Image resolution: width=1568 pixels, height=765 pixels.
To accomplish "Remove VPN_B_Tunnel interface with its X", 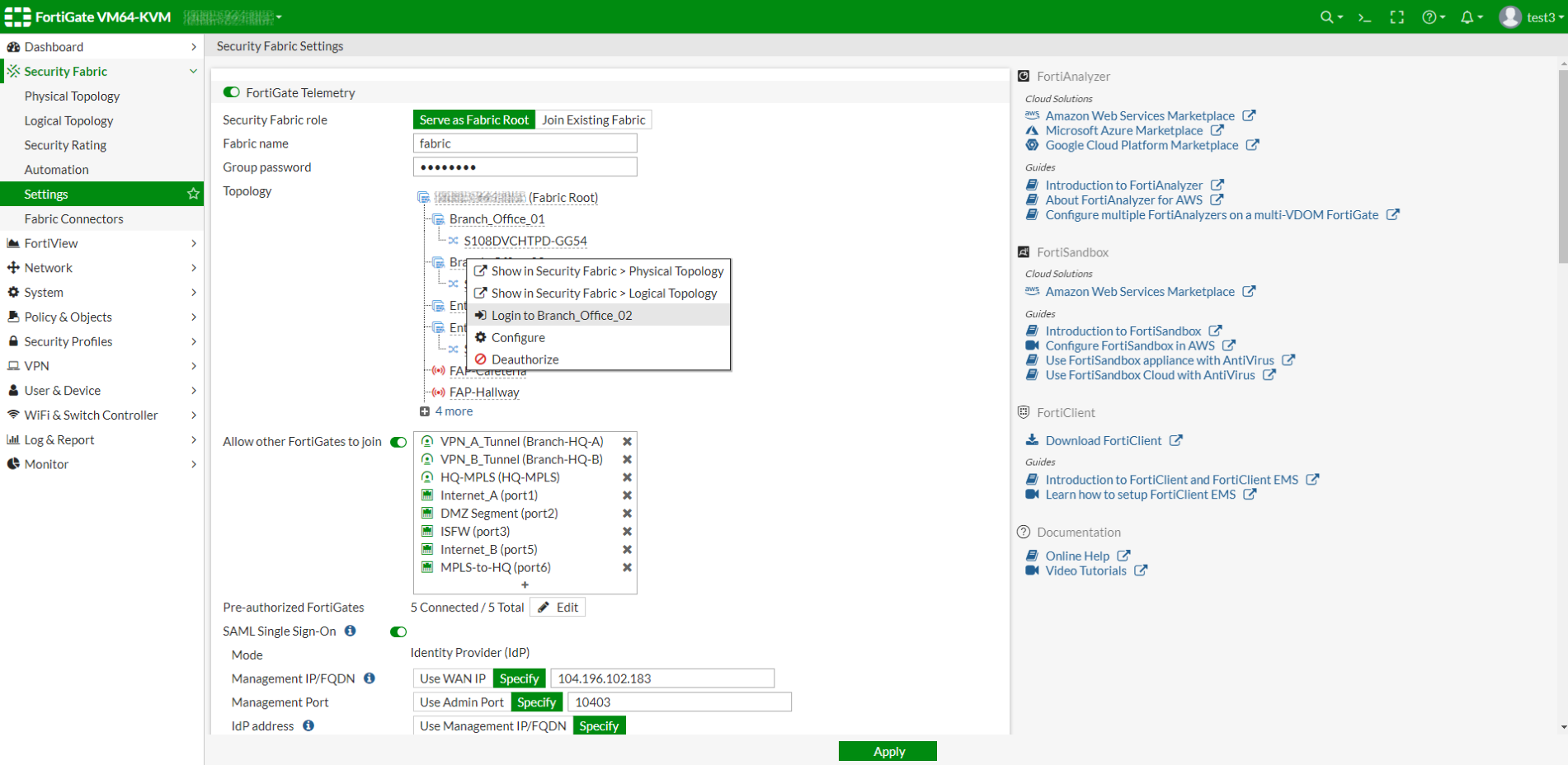I will point(627,460).
